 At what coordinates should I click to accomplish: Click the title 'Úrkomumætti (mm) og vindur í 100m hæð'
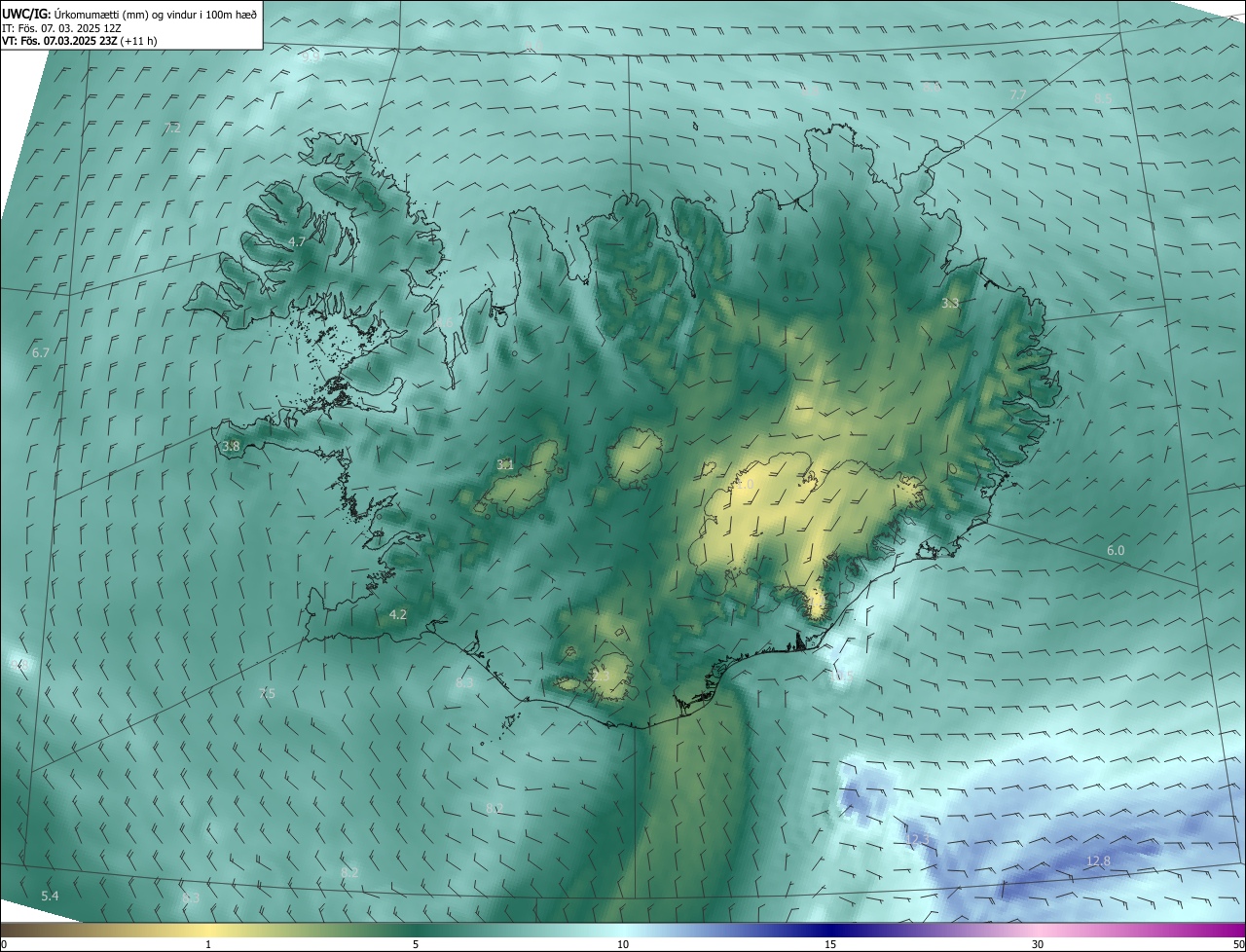[155, 14]
